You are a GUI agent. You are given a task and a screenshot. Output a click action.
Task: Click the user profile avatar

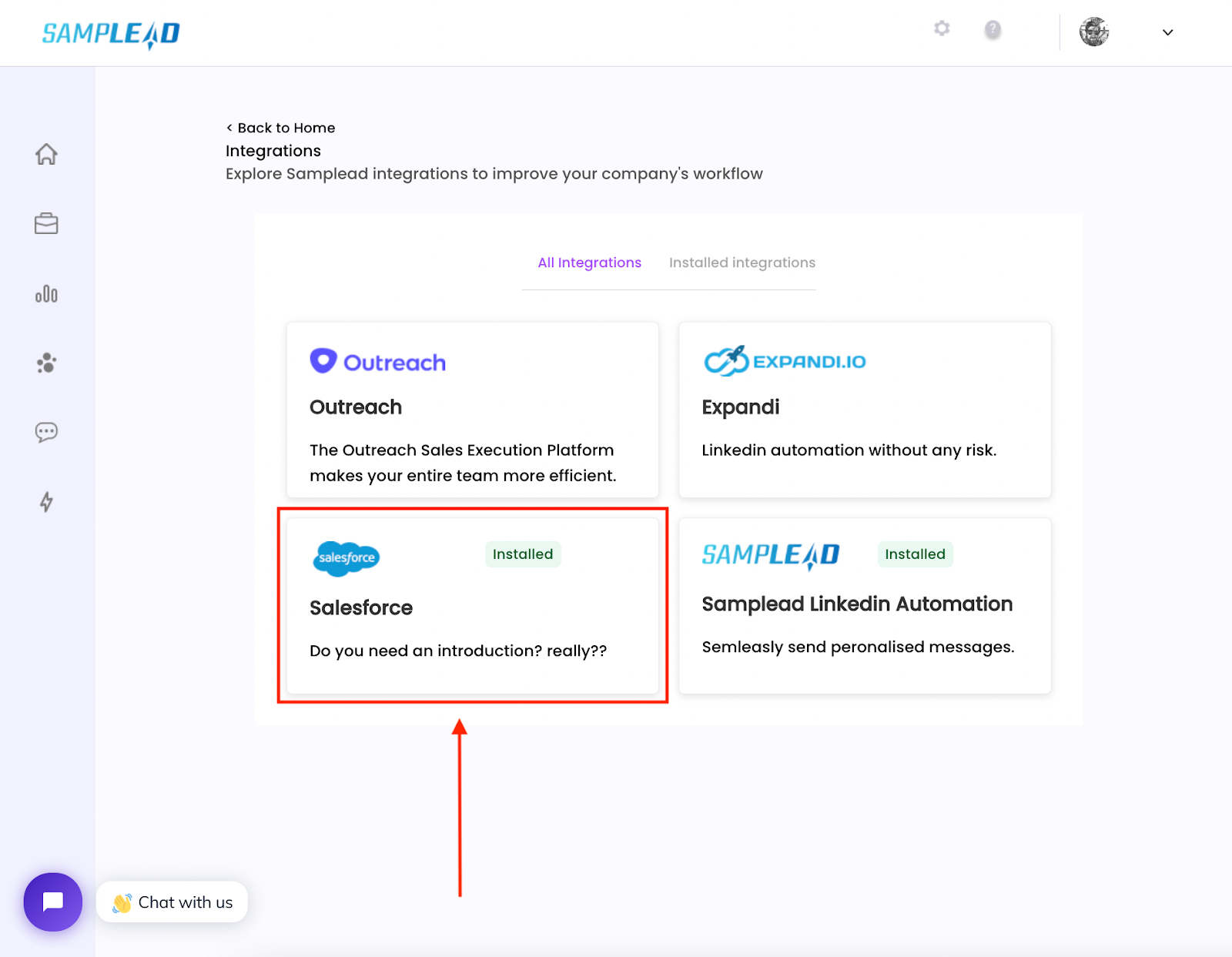(1093, 32)
